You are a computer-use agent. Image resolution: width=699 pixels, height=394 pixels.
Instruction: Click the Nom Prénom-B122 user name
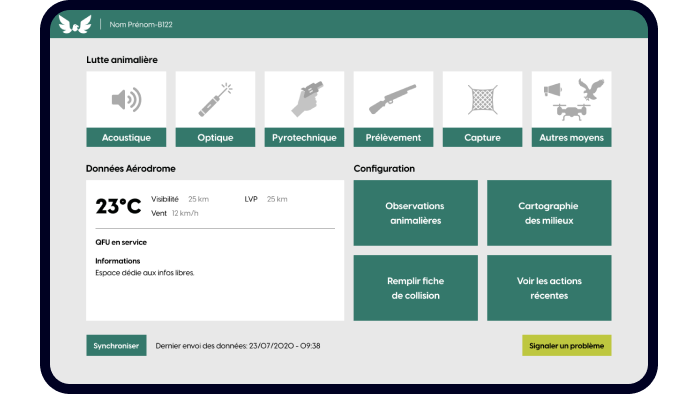tap(141, 25)
